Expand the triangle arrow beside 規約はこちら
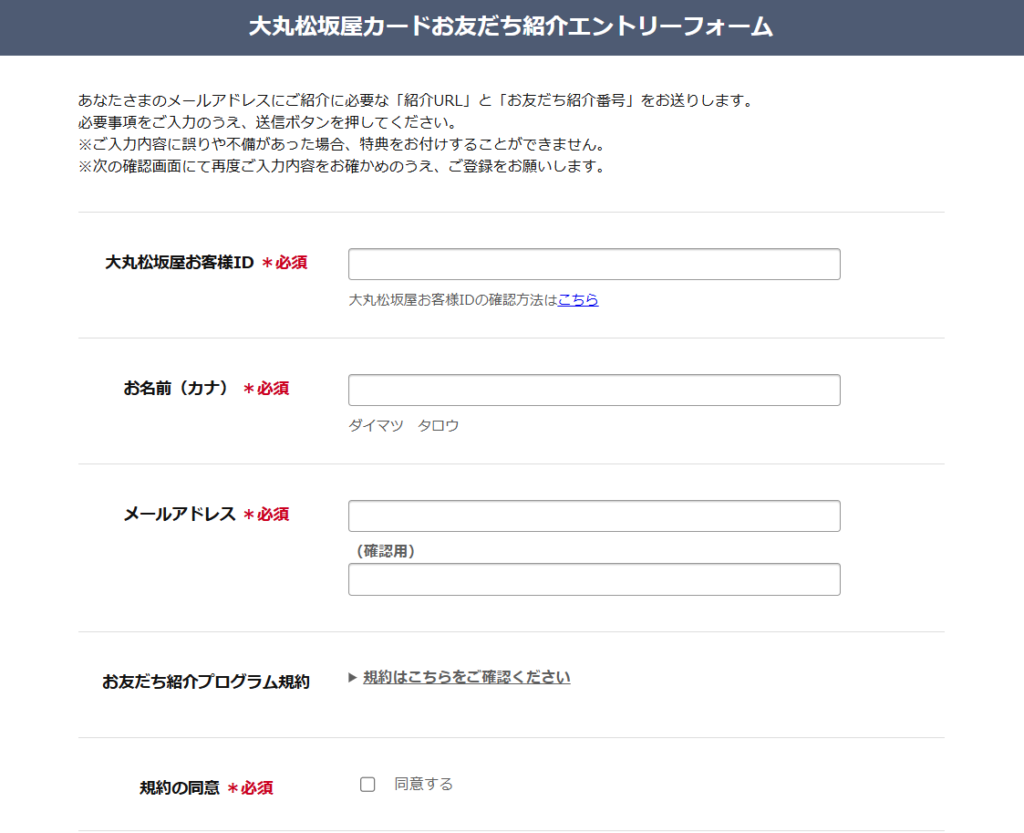Viewport: 1024px width, 833px height. [x=353, y=678]
